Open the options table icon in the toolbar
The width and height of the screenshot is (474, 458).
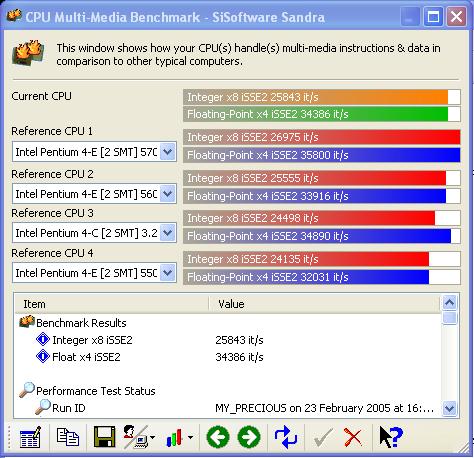click(x=30, y=437)
